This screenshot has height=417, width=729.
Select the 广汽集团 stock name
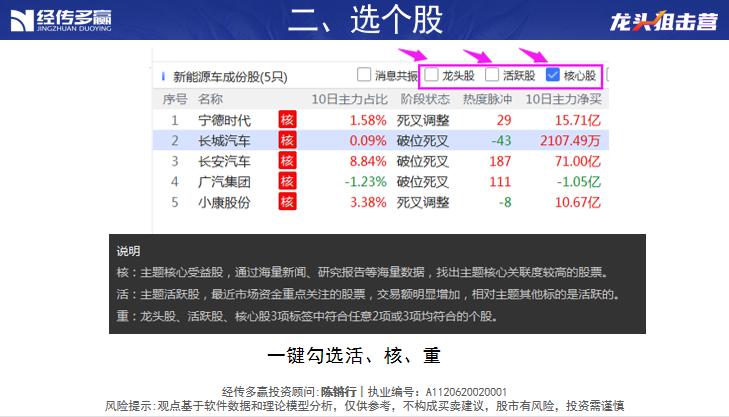(x=224, y=182)
